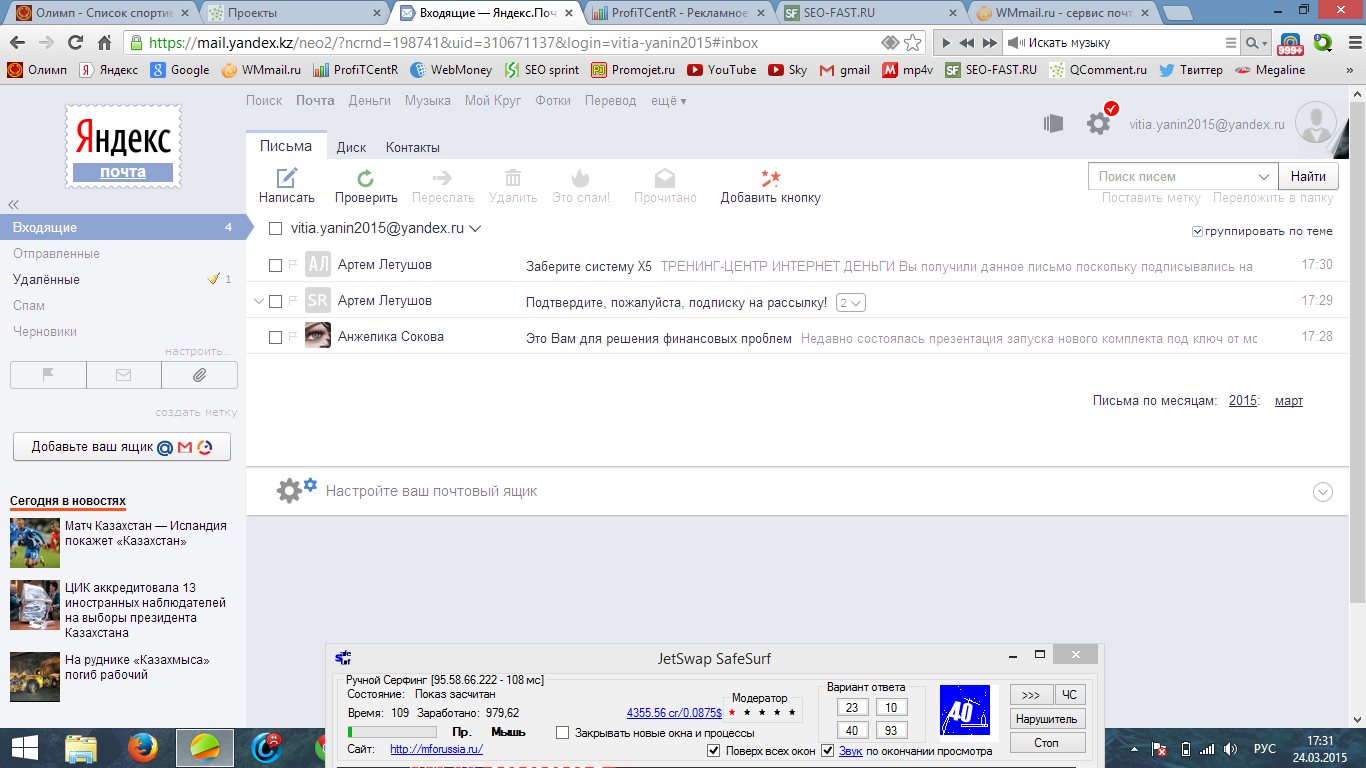1366x768 pixels.
Task: Open the ещё services dropdown
Action: click(669, 100)
